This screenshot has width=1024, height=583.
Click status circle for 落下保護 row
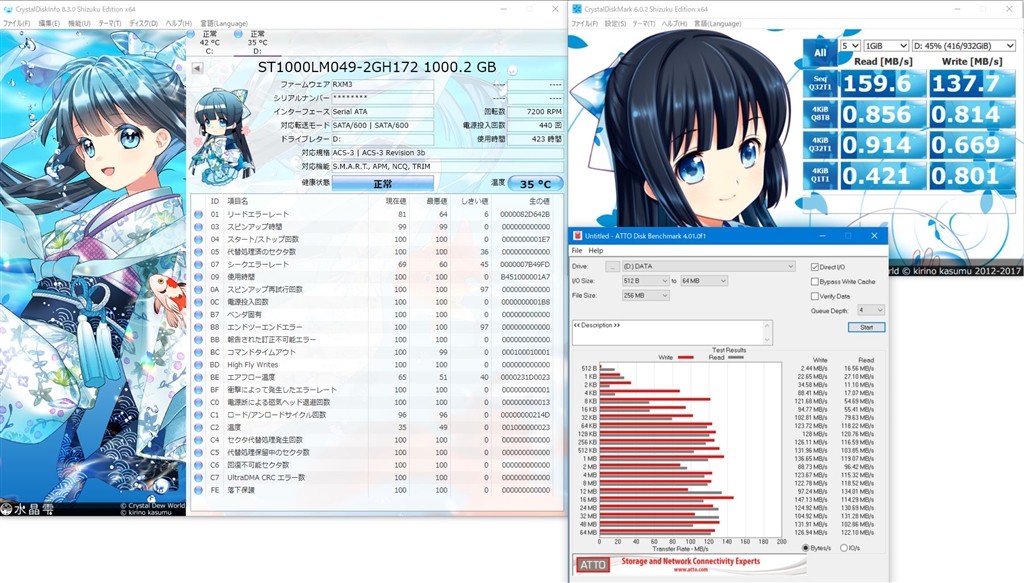(x=199, y=490)
